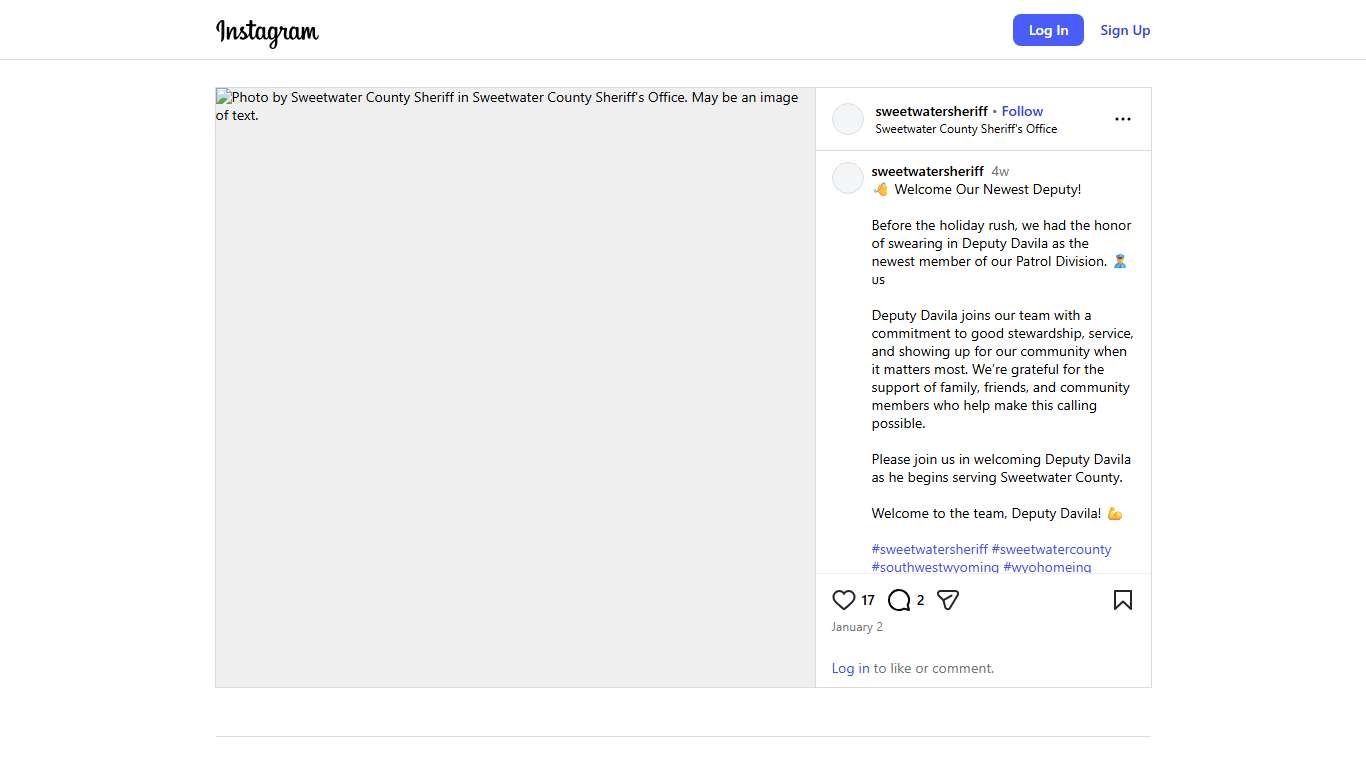
Task: Open the #sweetwatercounty hashtag
Action: click(1051, 549)
